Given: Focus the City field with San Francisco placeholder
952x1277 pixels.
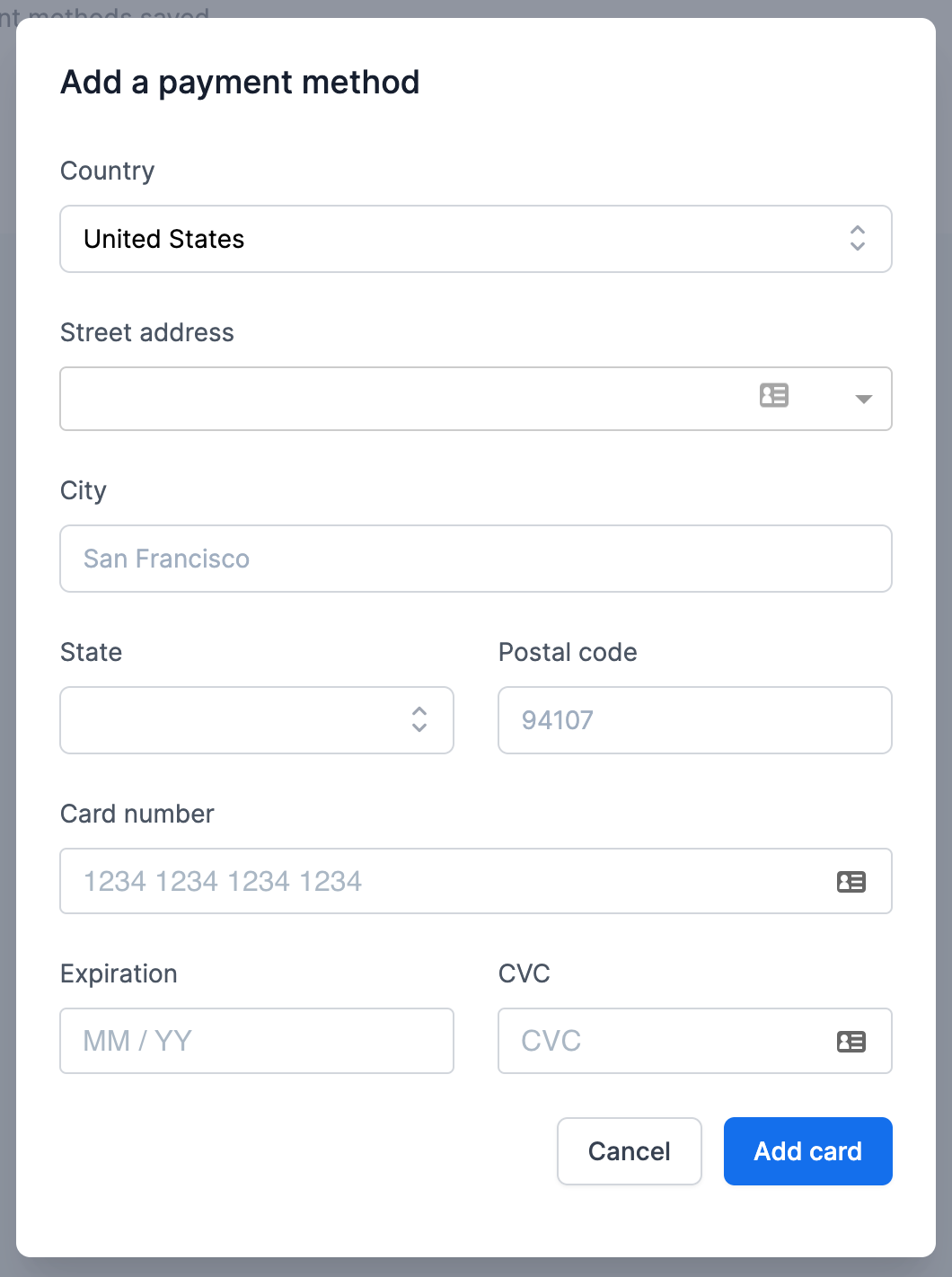Looking at the screenshot, I should point(476,559).
